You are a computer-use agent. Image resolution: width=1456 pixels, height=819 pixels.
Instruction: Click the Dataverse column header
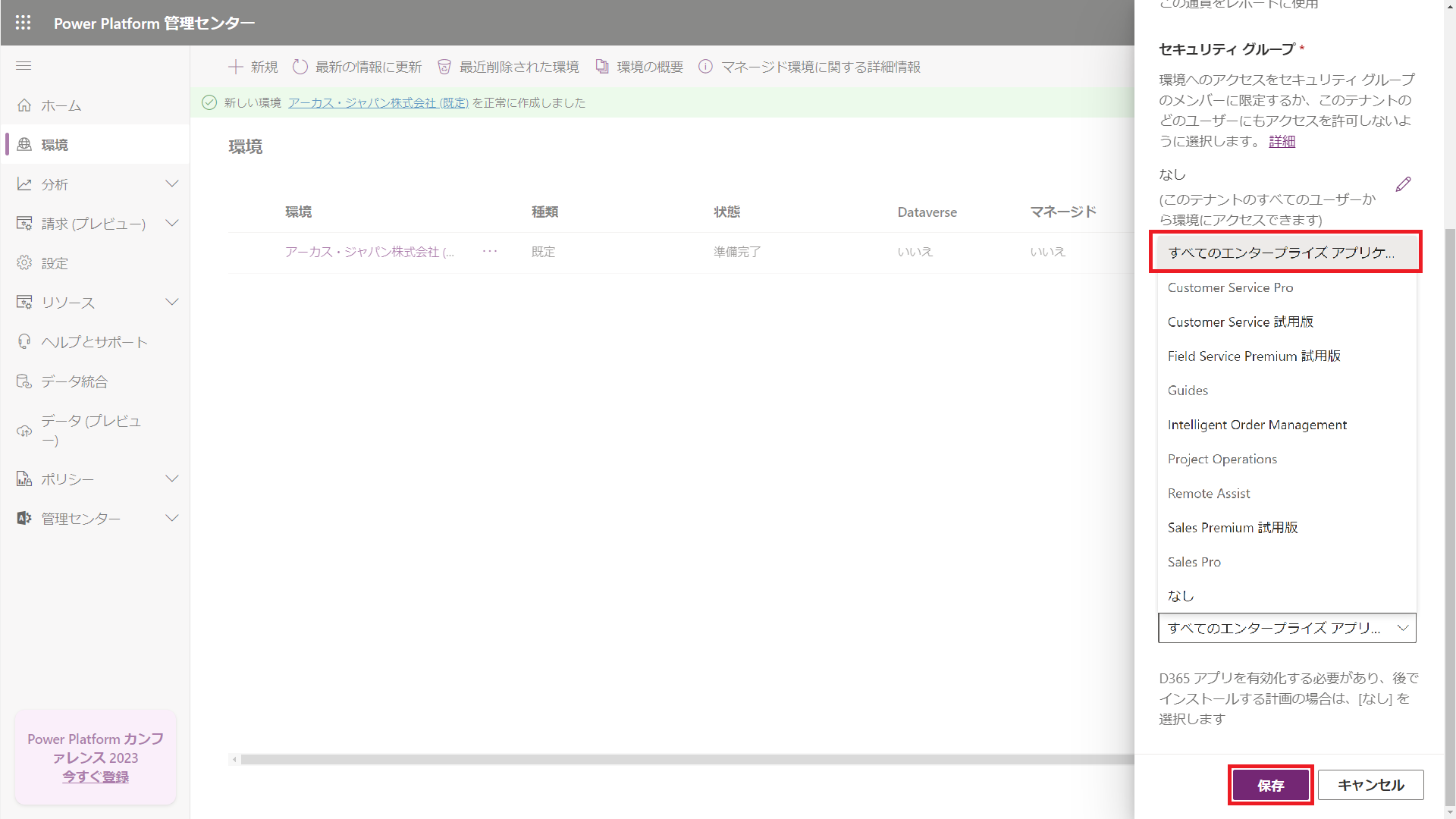[x=927, y=212]
